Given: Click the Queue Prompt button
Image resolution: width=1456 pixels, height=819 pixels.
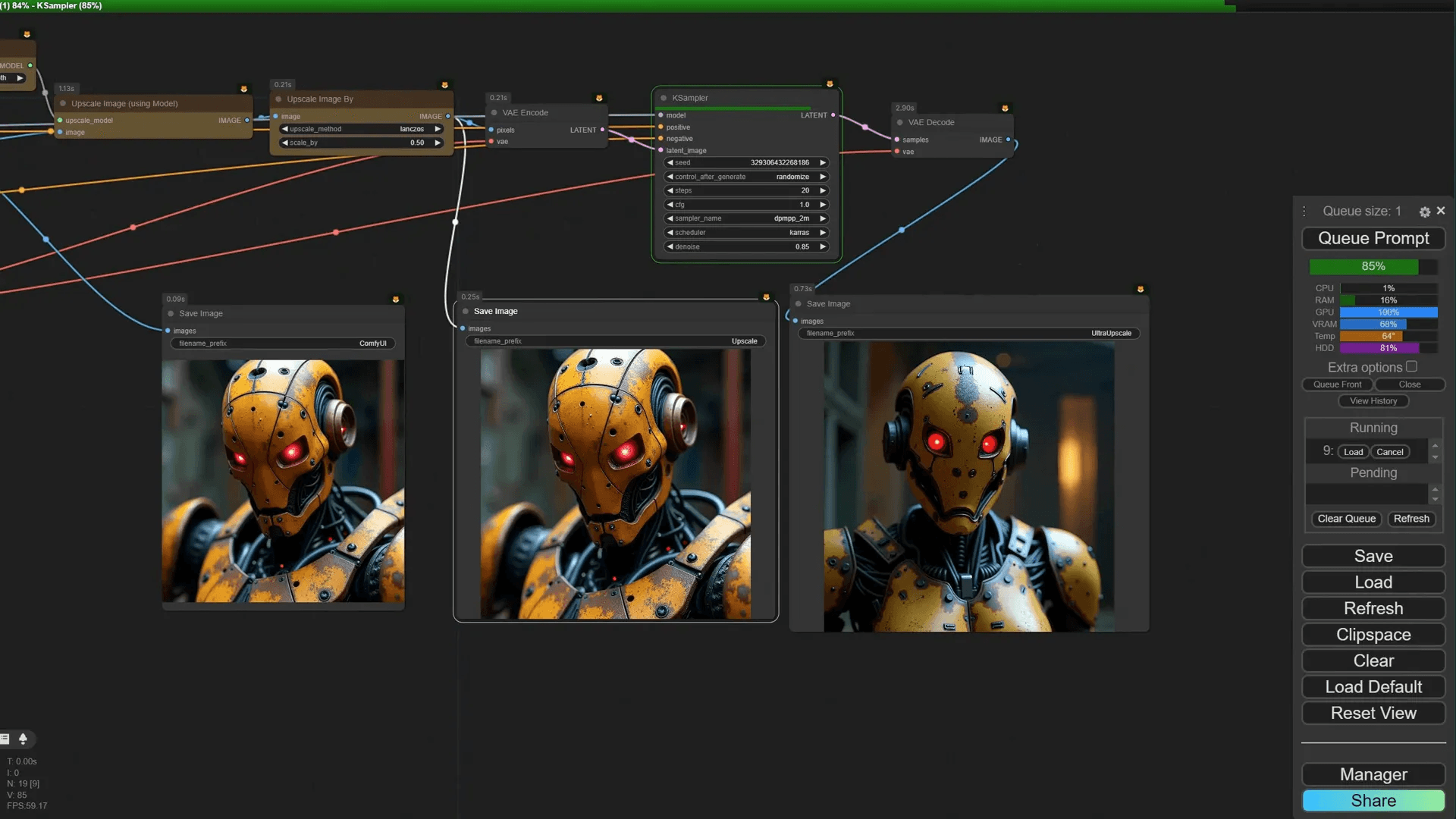Looking at the screenshot, I should click(x=1373, y=238).
